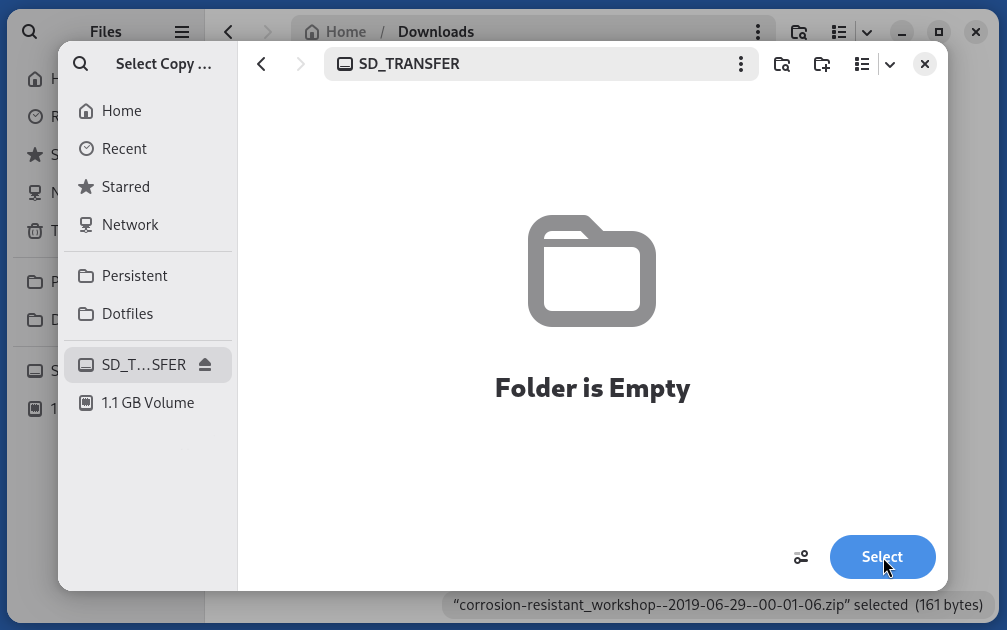Switch to list view in the dialog
1007x630 pixels.
861,64
